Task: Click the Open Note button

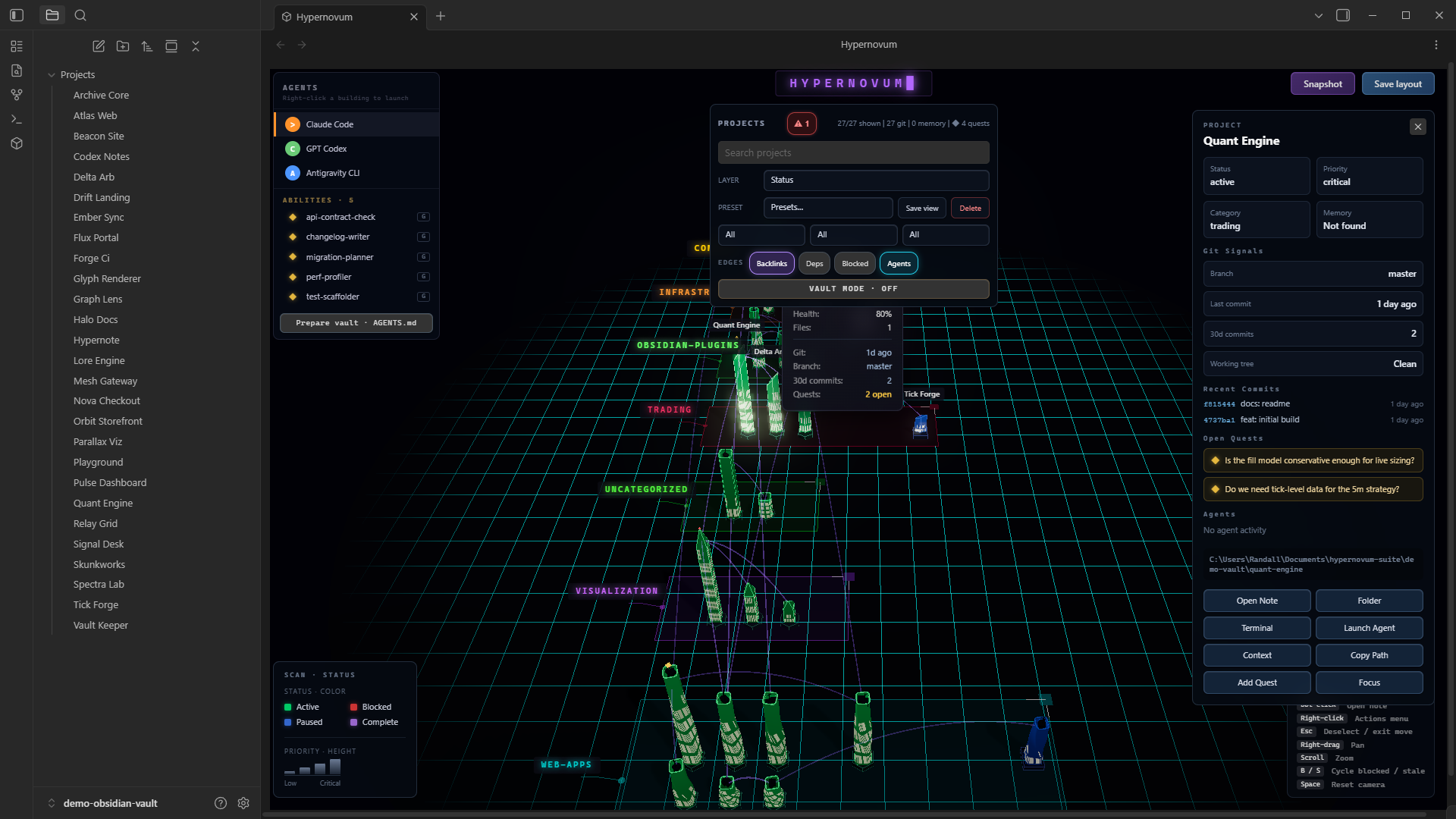Action: (1257, 601)
